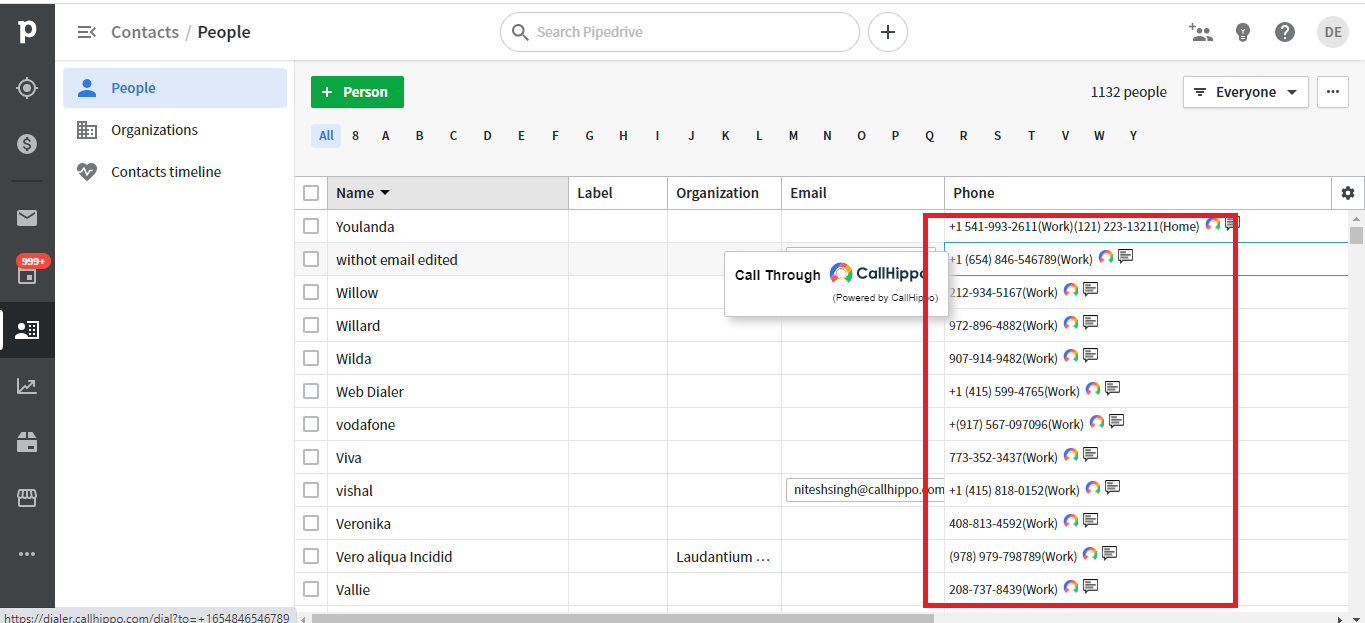
Task: Click the green + Person button
Action: [x=357, y=92]
